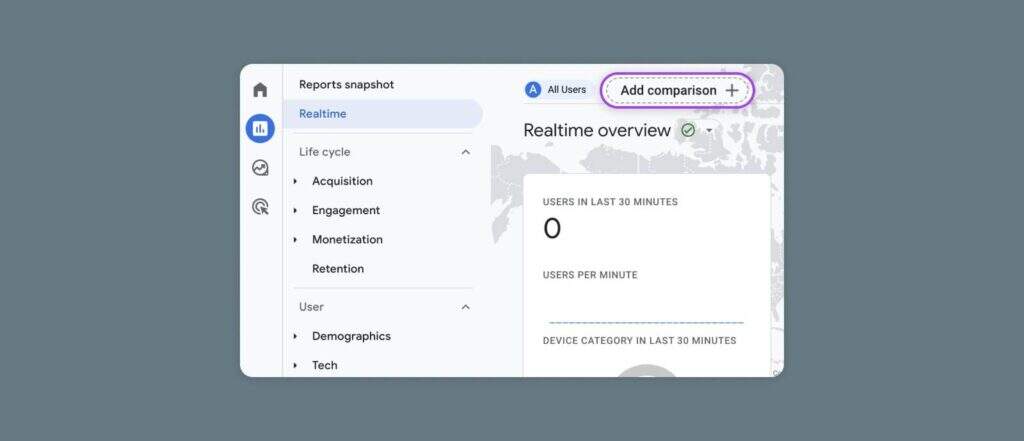Select the Reports bar chart icon
1024x441 pixels.
point(260,128)
